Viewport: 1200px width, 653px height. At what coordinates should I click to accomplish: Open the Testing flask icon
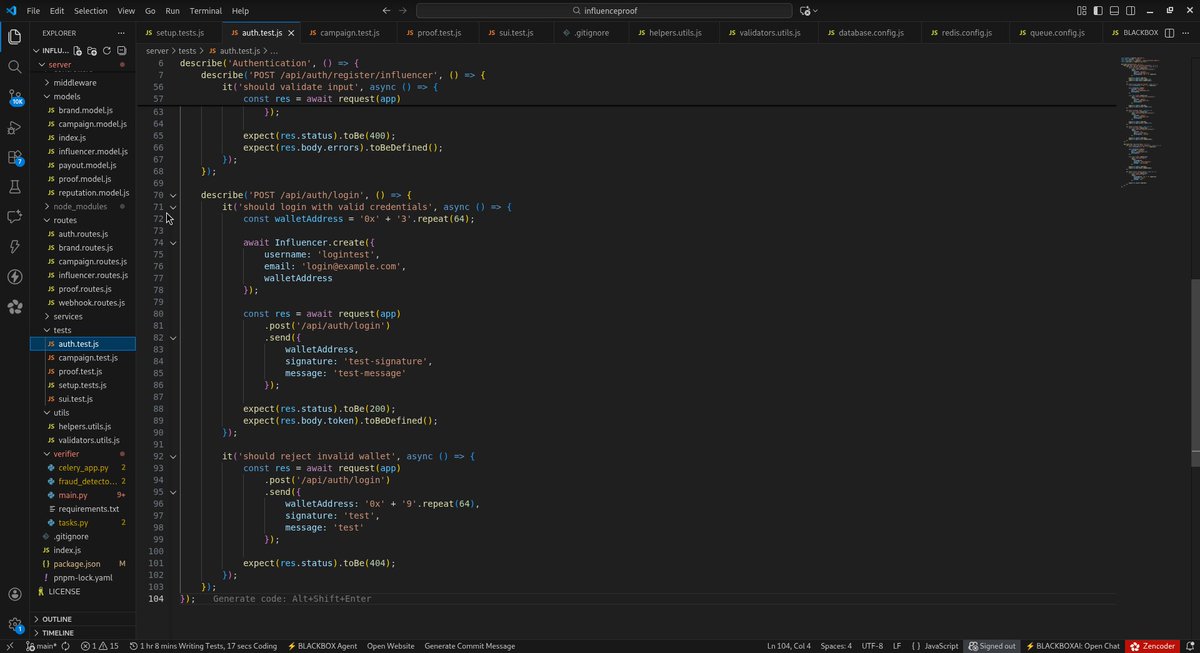pos(15,187)
